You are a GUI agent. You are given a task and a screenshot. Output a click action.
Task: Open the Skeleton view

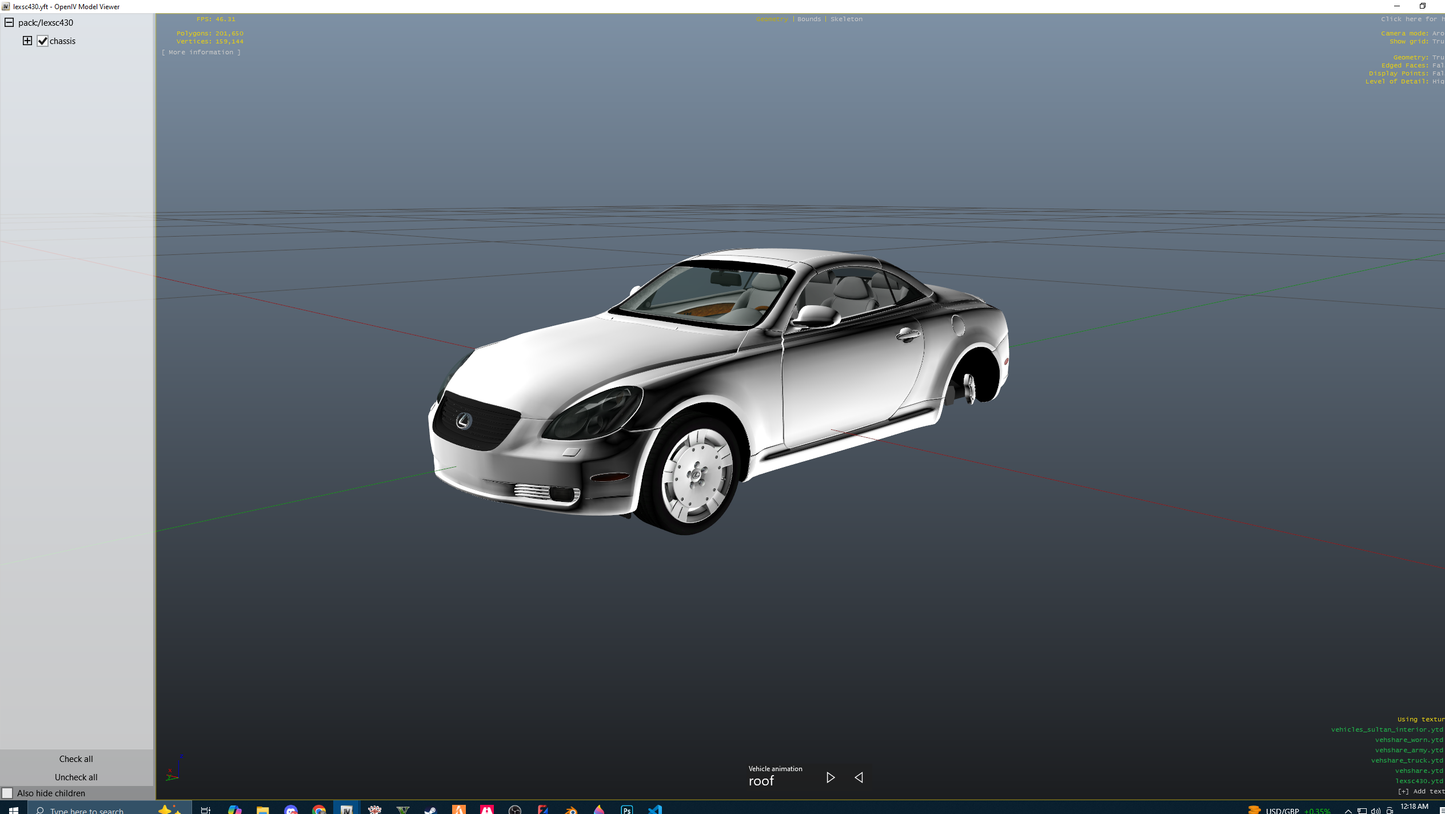pos(845,18)
